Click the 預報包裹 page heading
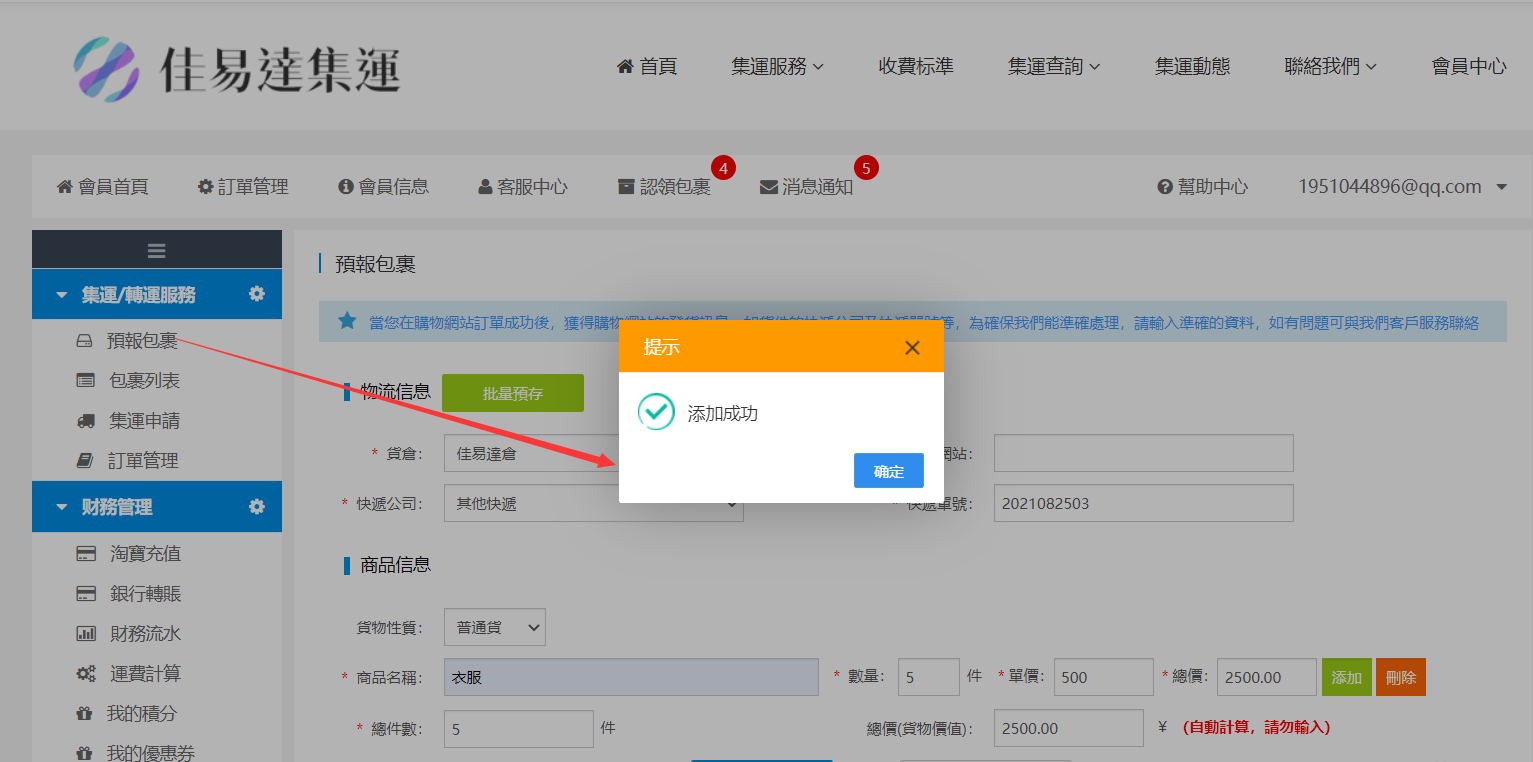 tap(375, 264)
